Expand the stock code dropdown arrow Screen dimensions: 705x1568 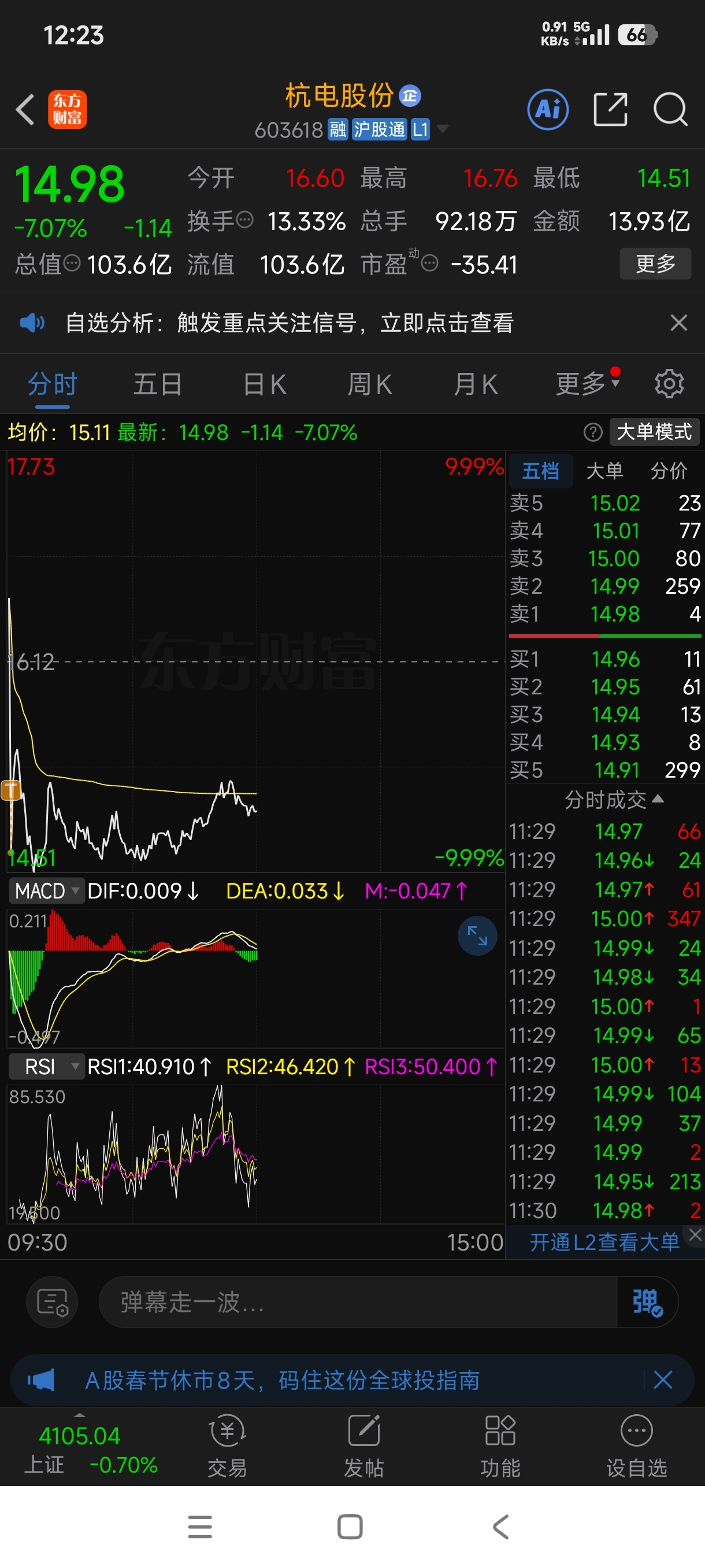click(443, 129)
